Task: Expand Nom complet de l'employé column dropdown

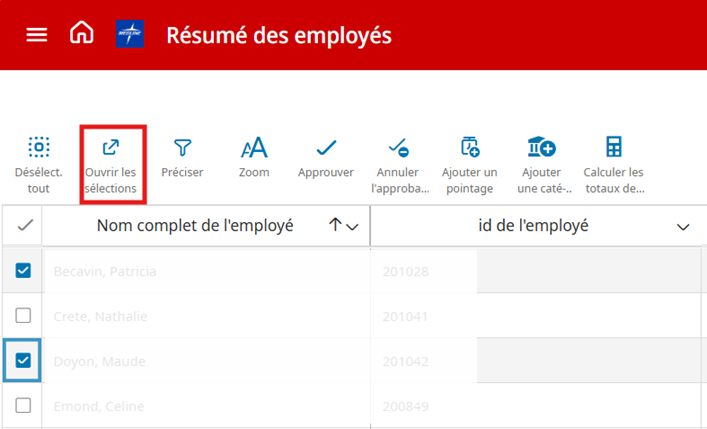Action: tap(352, 227)
